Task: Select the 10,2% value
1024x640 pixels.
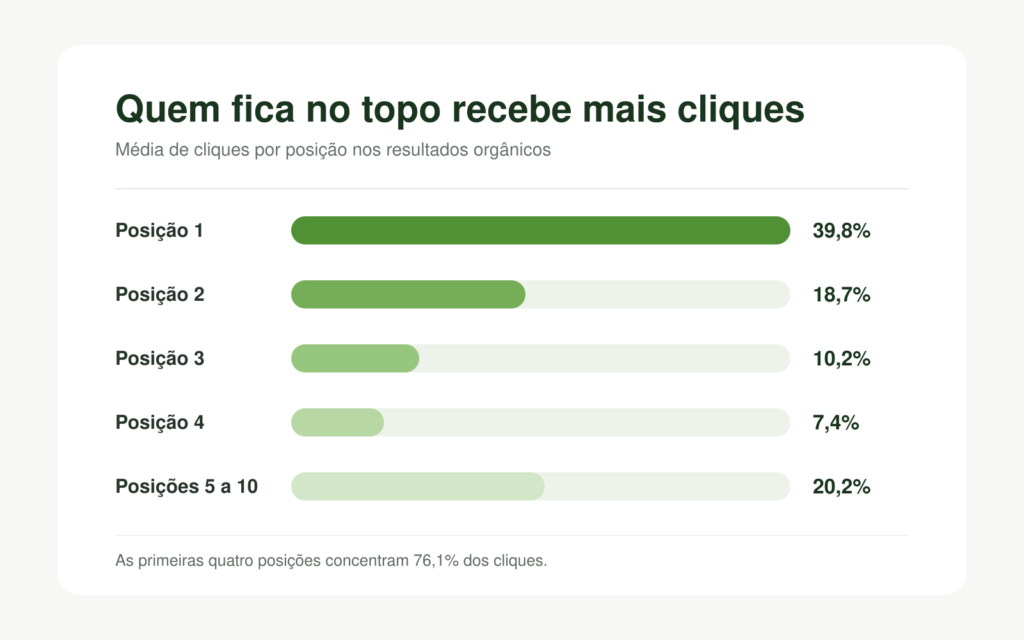Action: tap(841, 359)
